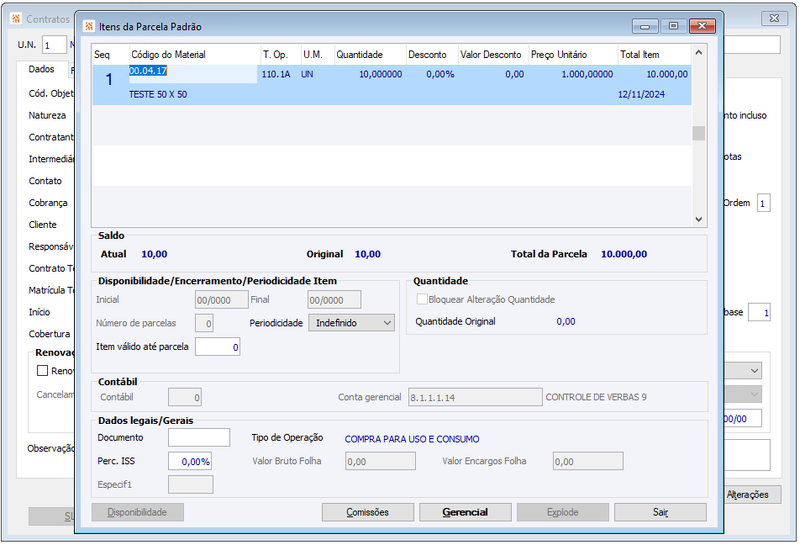Click the Valor Desconto column header
The image size is (800, 545).
point(493,55)
